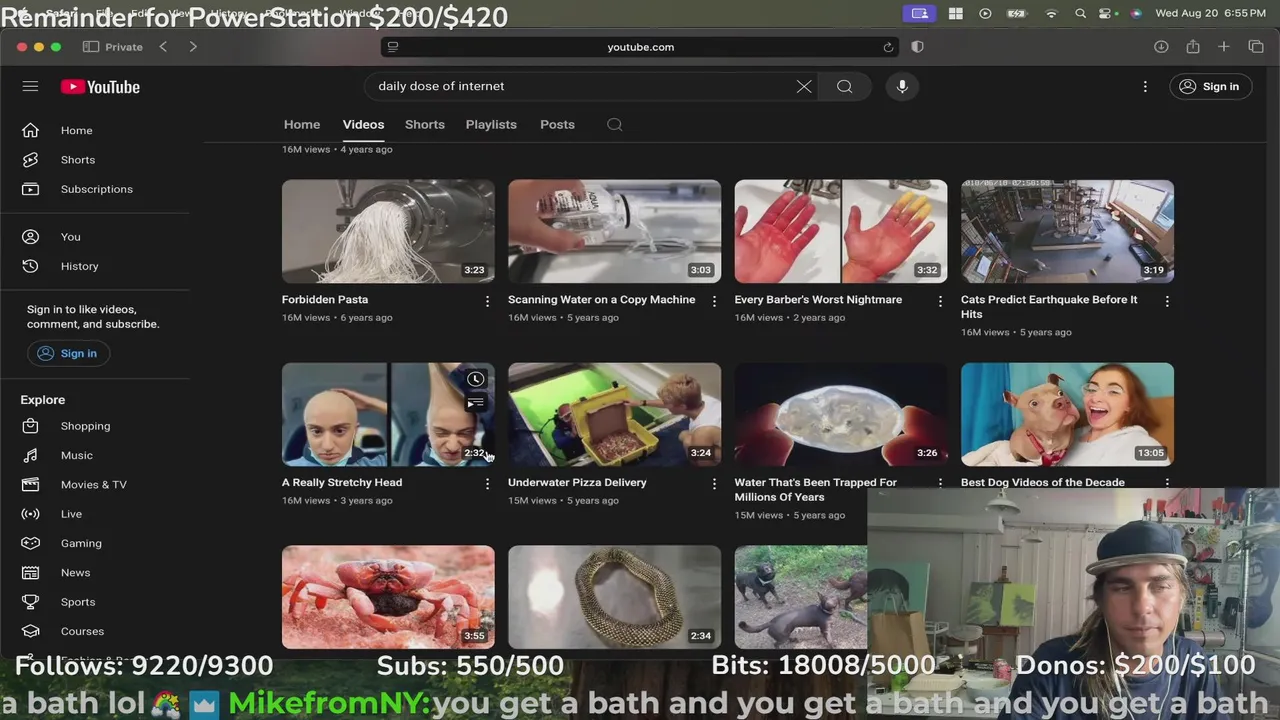Play the red crab video thumbnail
This screenshot has height=720, width=1280.
point(388,597)
